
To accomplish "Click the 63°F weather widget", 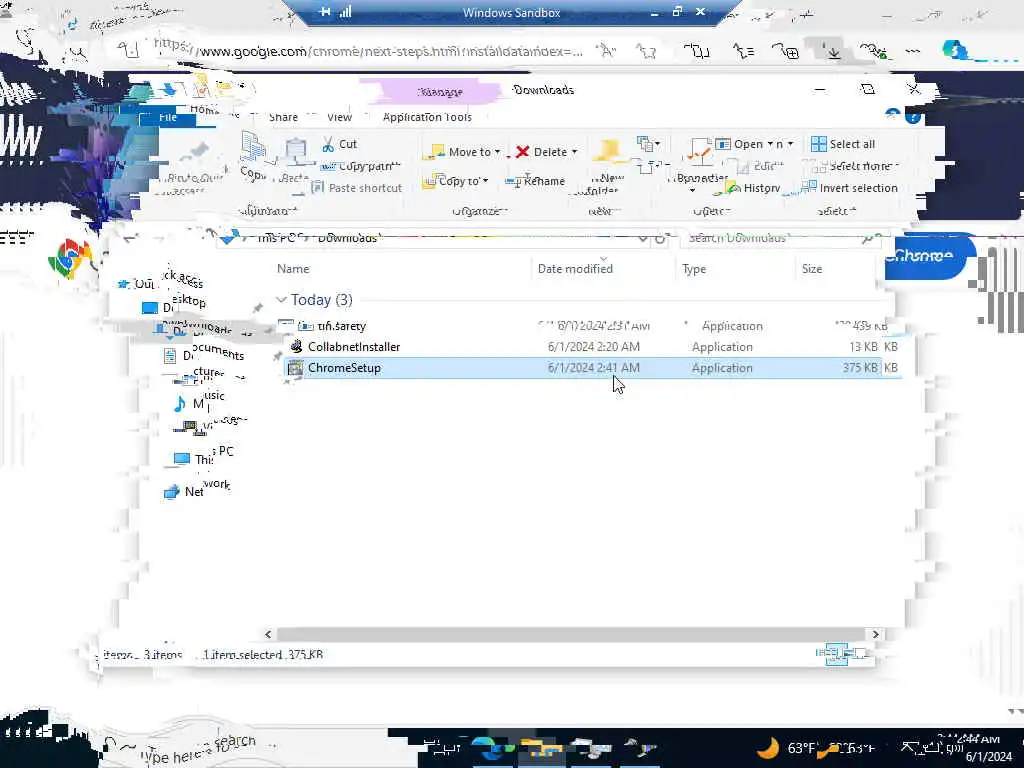I will [x=815, y=748].
